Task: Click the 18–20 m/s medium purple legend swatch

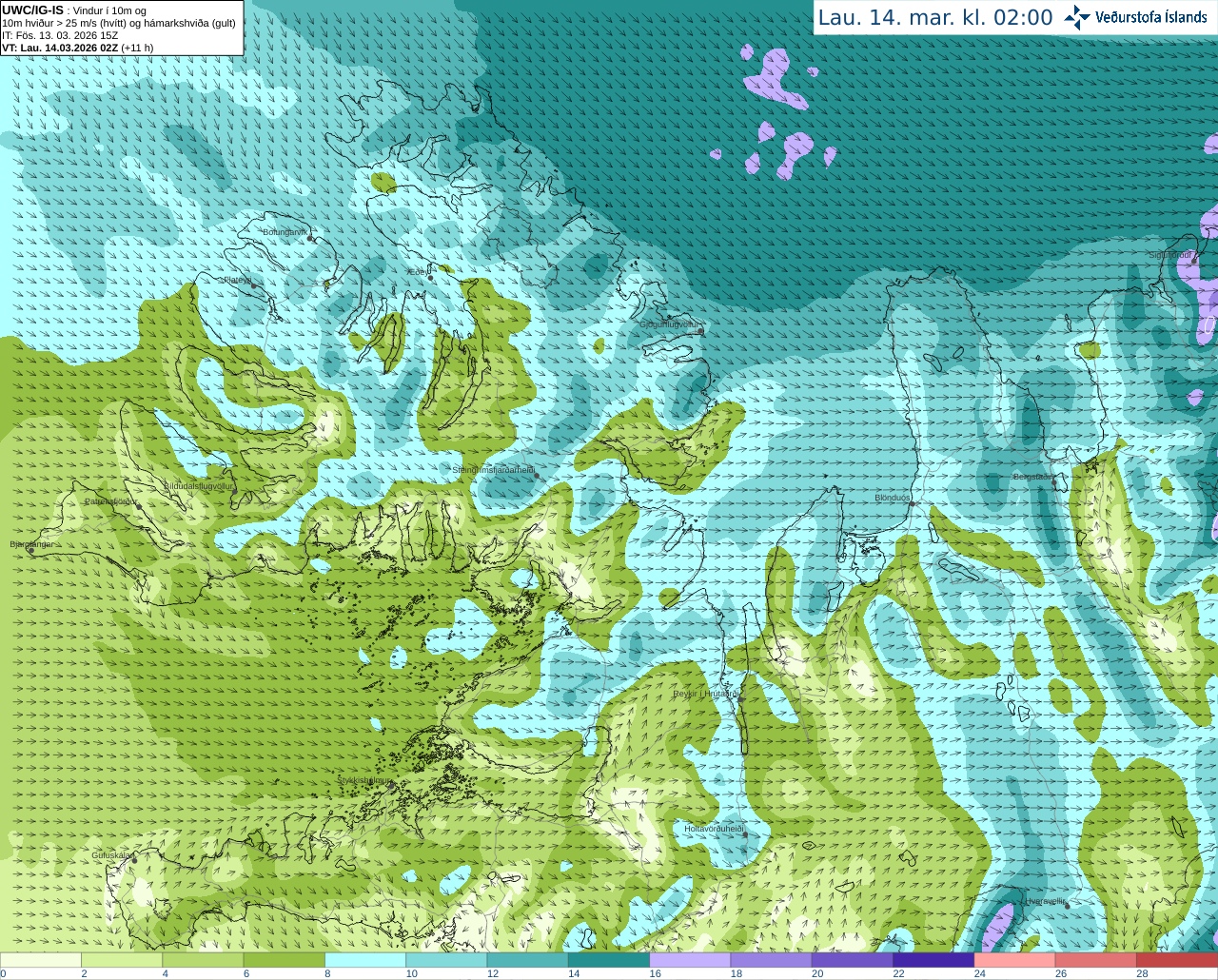Action: pyautogui.click(x=771, y=960)
